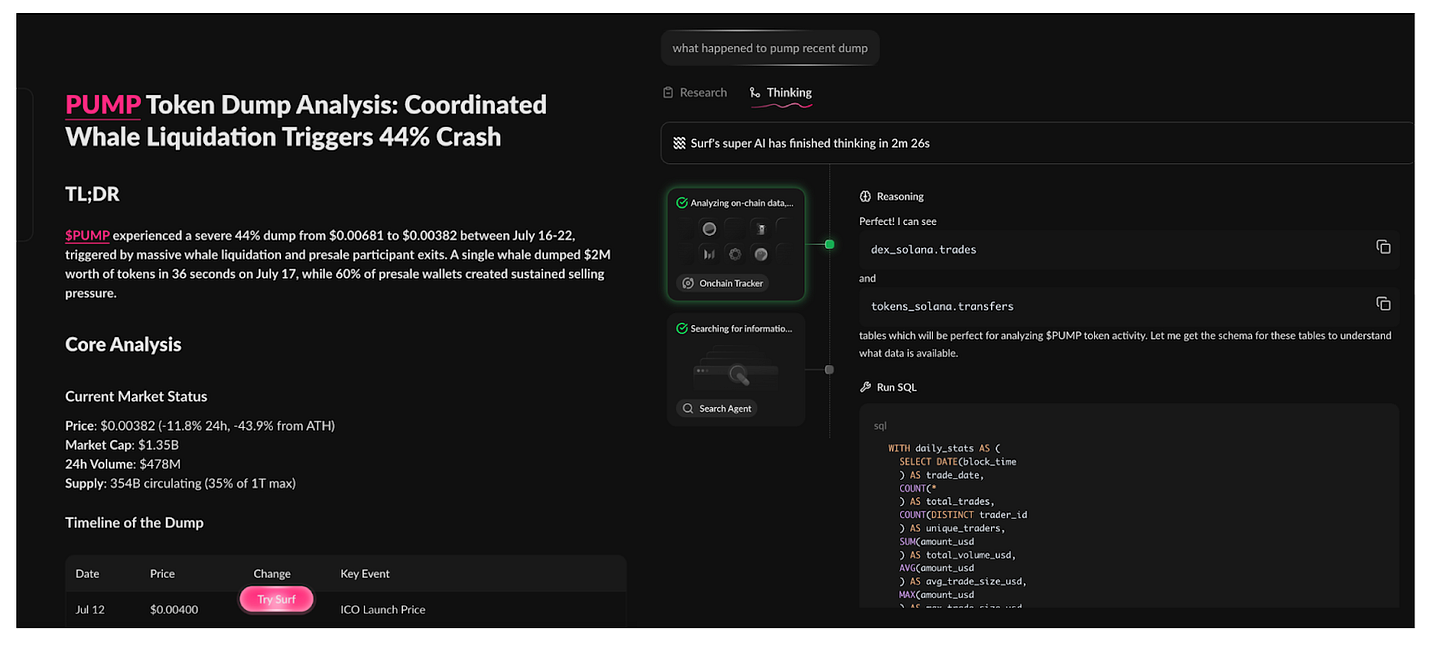Click the "Date" table column header

[x=87, y=574]
